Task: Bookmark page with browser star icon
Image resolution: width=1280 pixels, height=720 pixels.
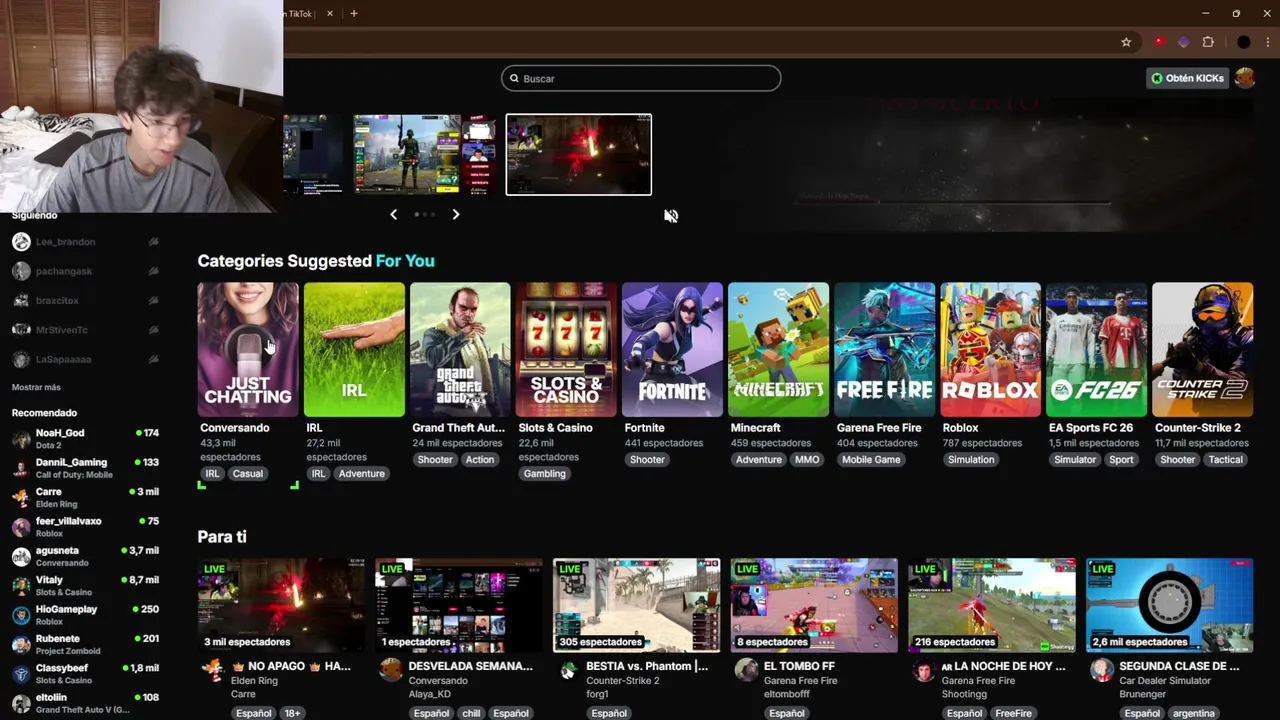Action: coord(1126,42)
